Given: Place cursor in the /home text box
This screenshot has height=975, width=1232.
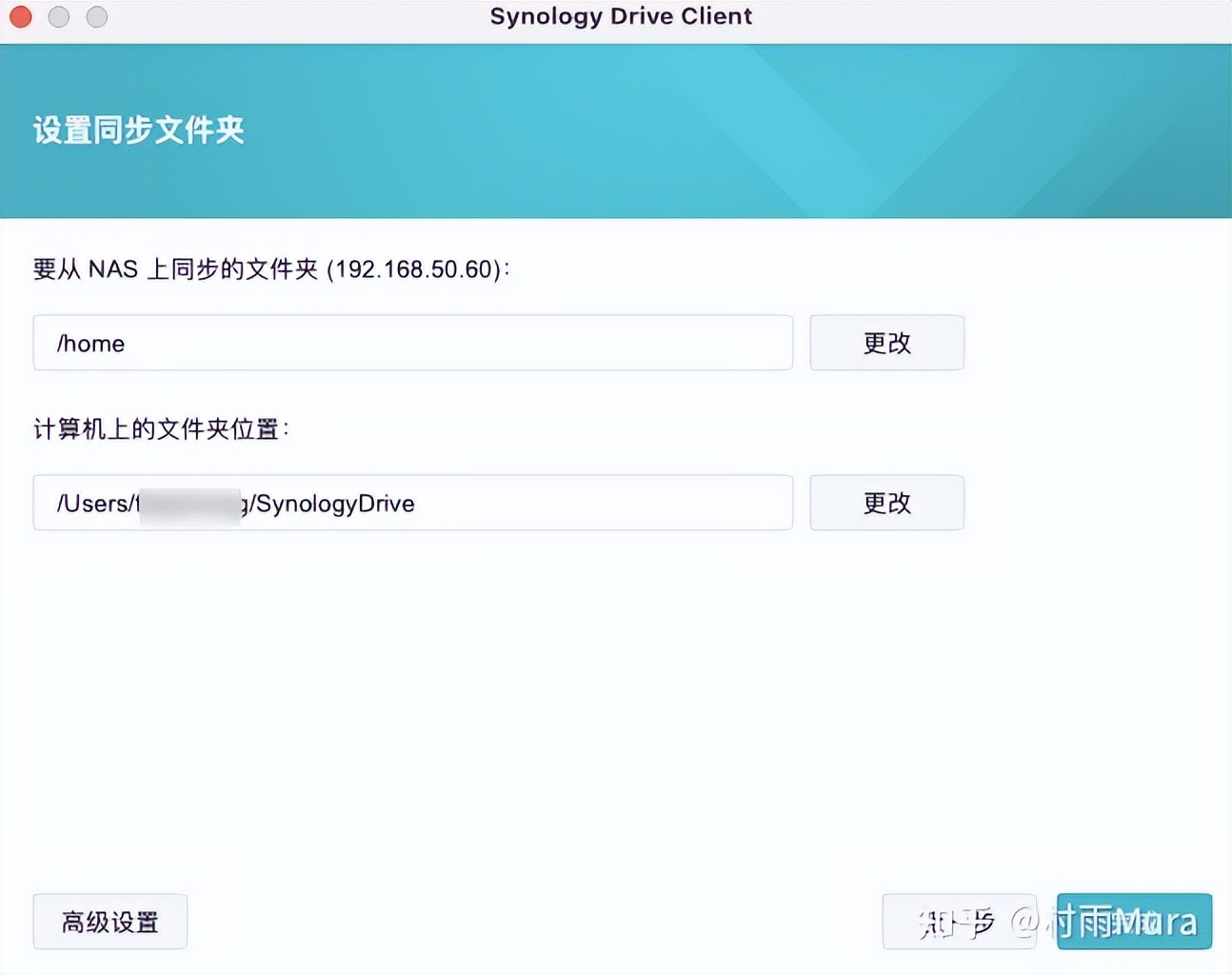Looking at the screenshot, I should (x=412, y=343).
